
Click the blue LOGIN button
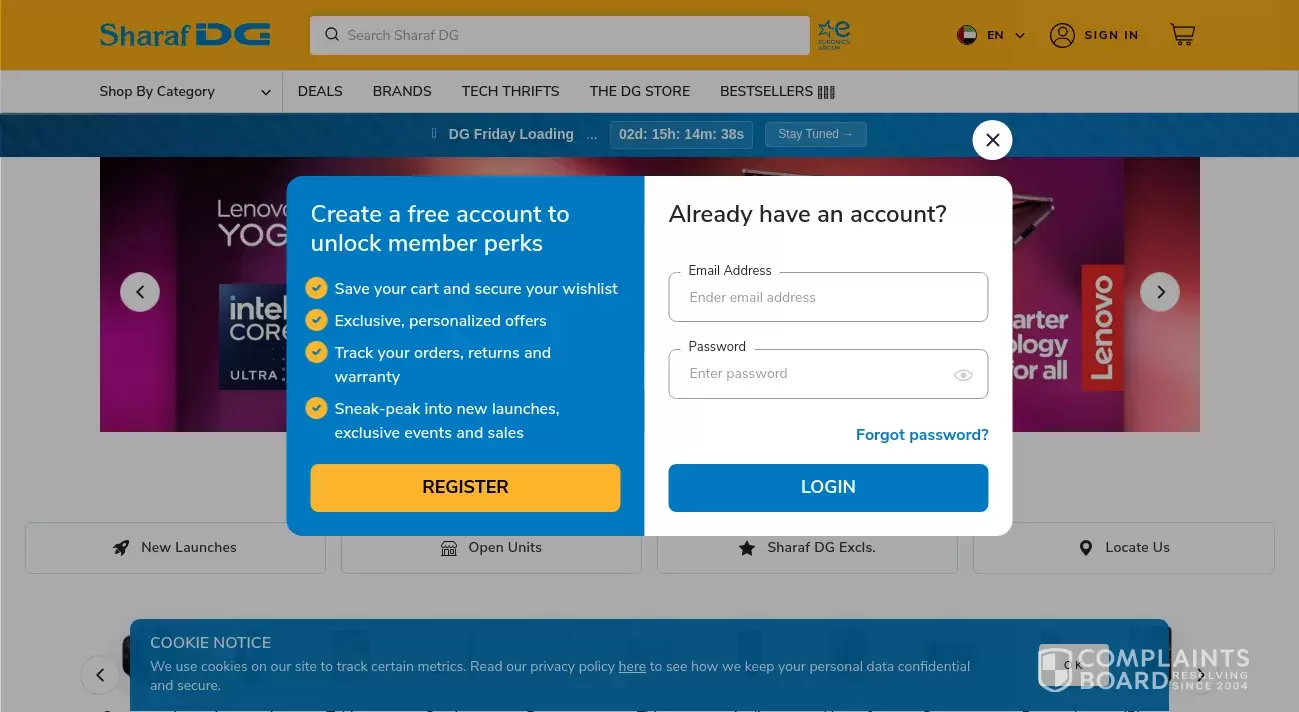tap(828, 488)
